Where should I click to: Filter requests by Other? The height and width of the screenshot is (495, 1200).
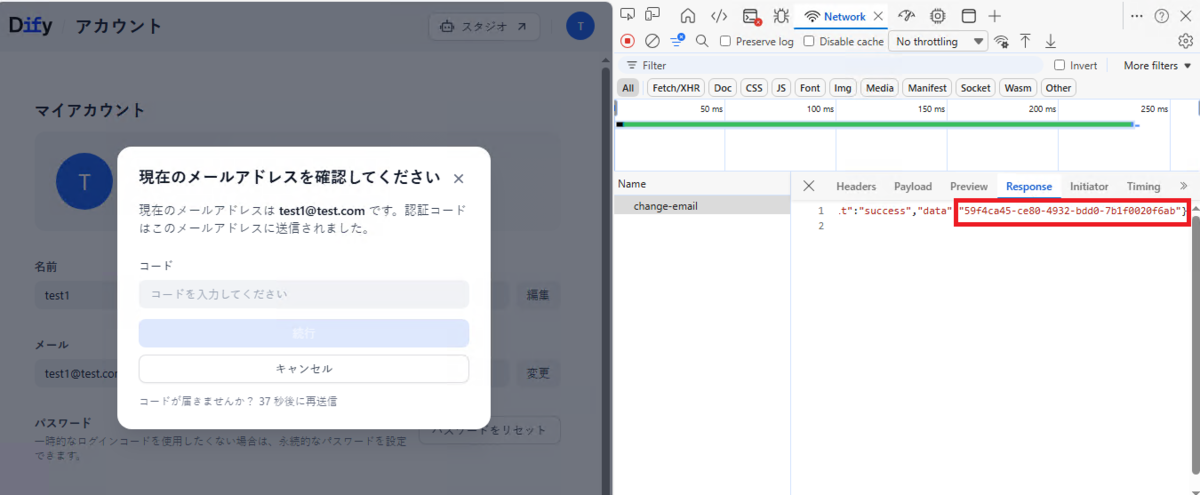pyautogui.click(x=1058, y=88)
